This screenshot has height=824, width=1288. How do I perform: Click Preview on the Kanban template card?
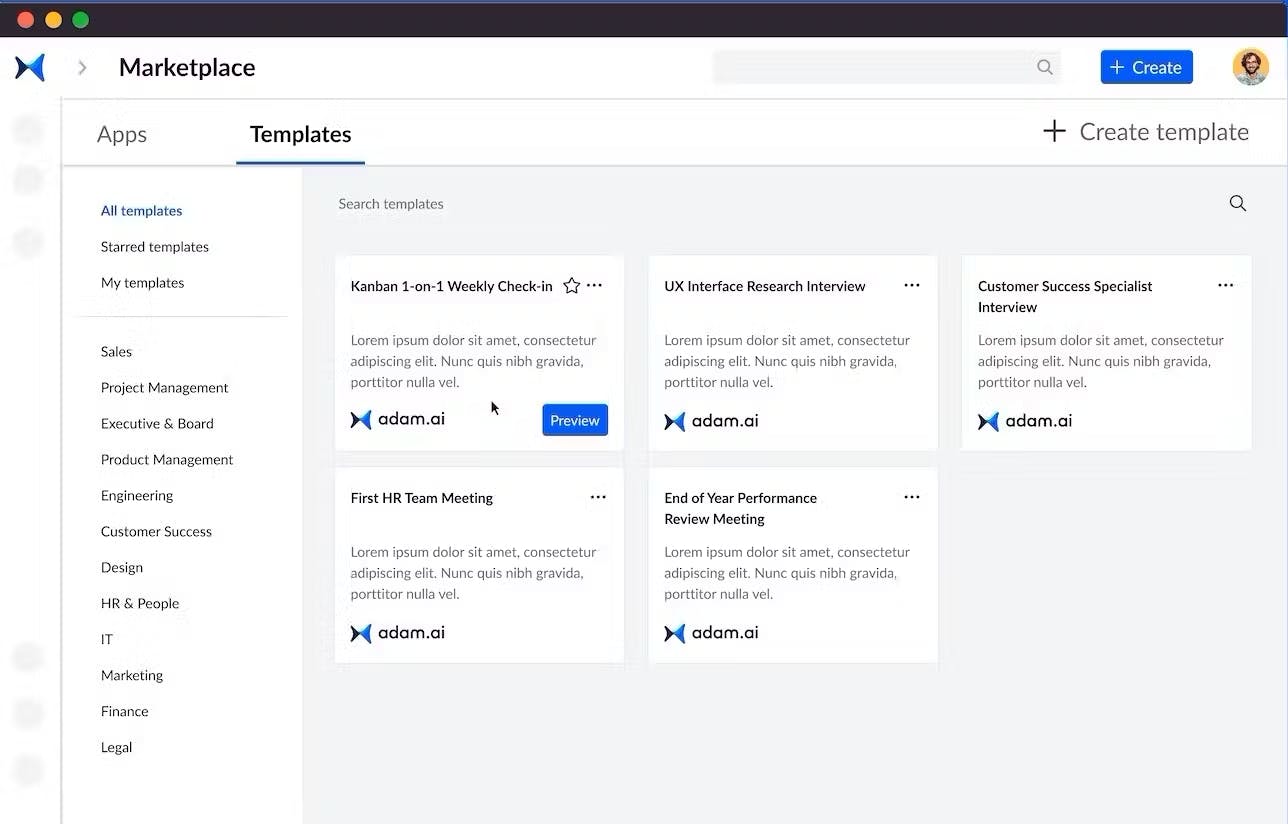pos(575,421)
